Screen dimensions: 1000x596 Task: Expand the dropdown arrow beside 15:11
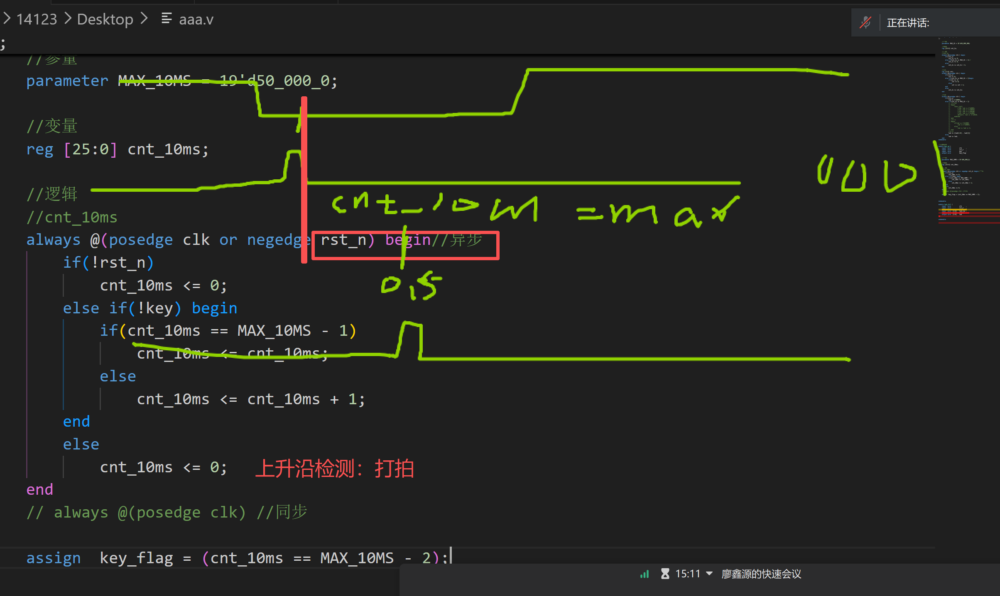click(x=709, y=574)
